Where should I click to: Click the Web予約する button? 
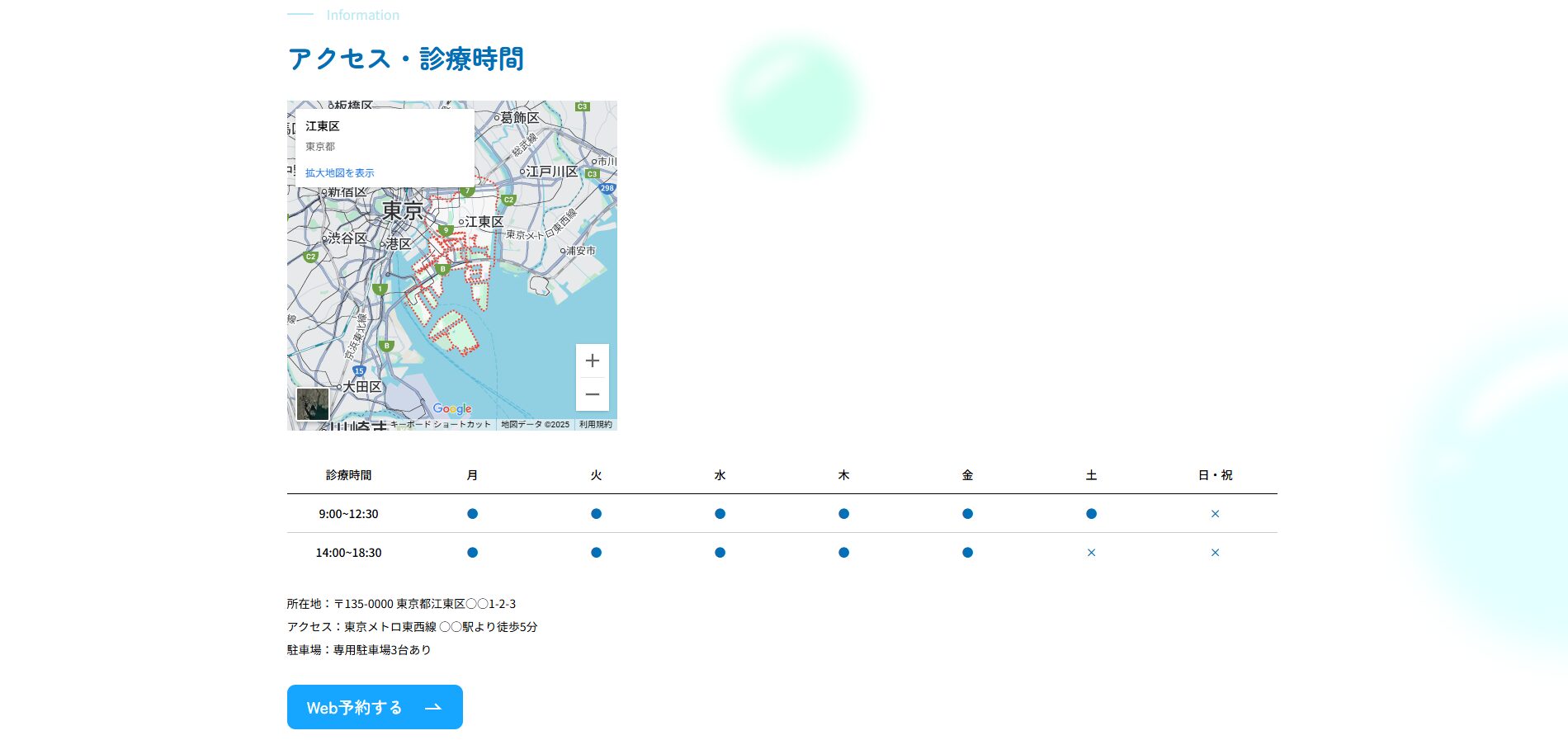click(375, 707)
